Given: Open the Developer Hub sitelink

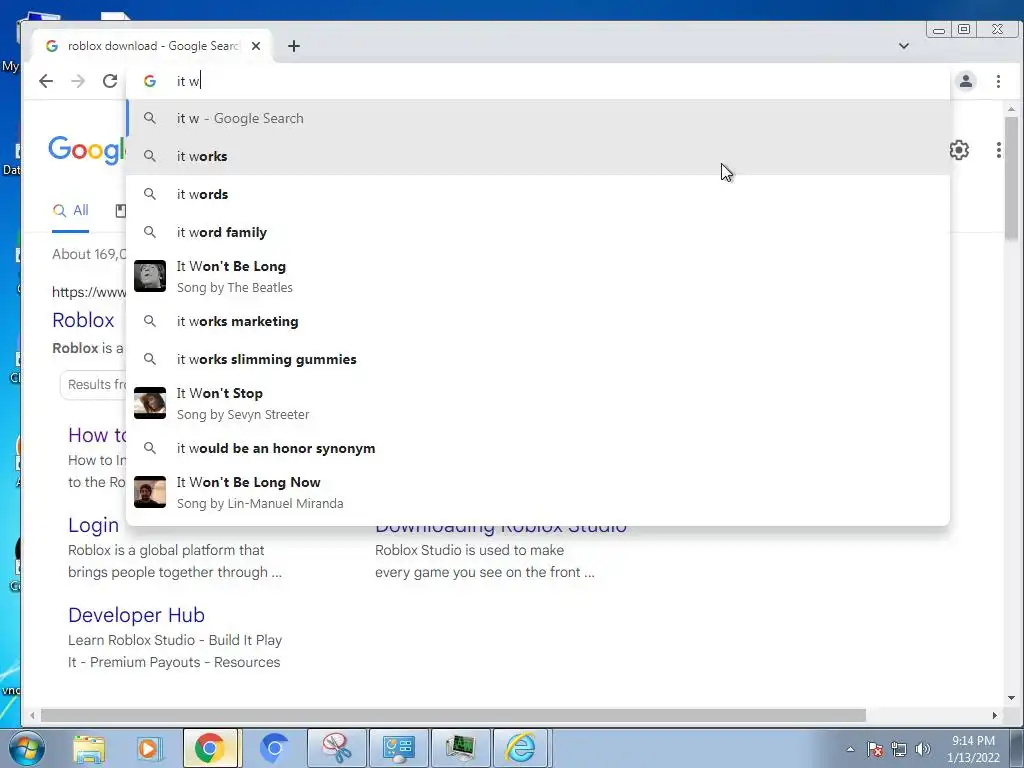Looking at the screenshot, I should click(136, 615).
